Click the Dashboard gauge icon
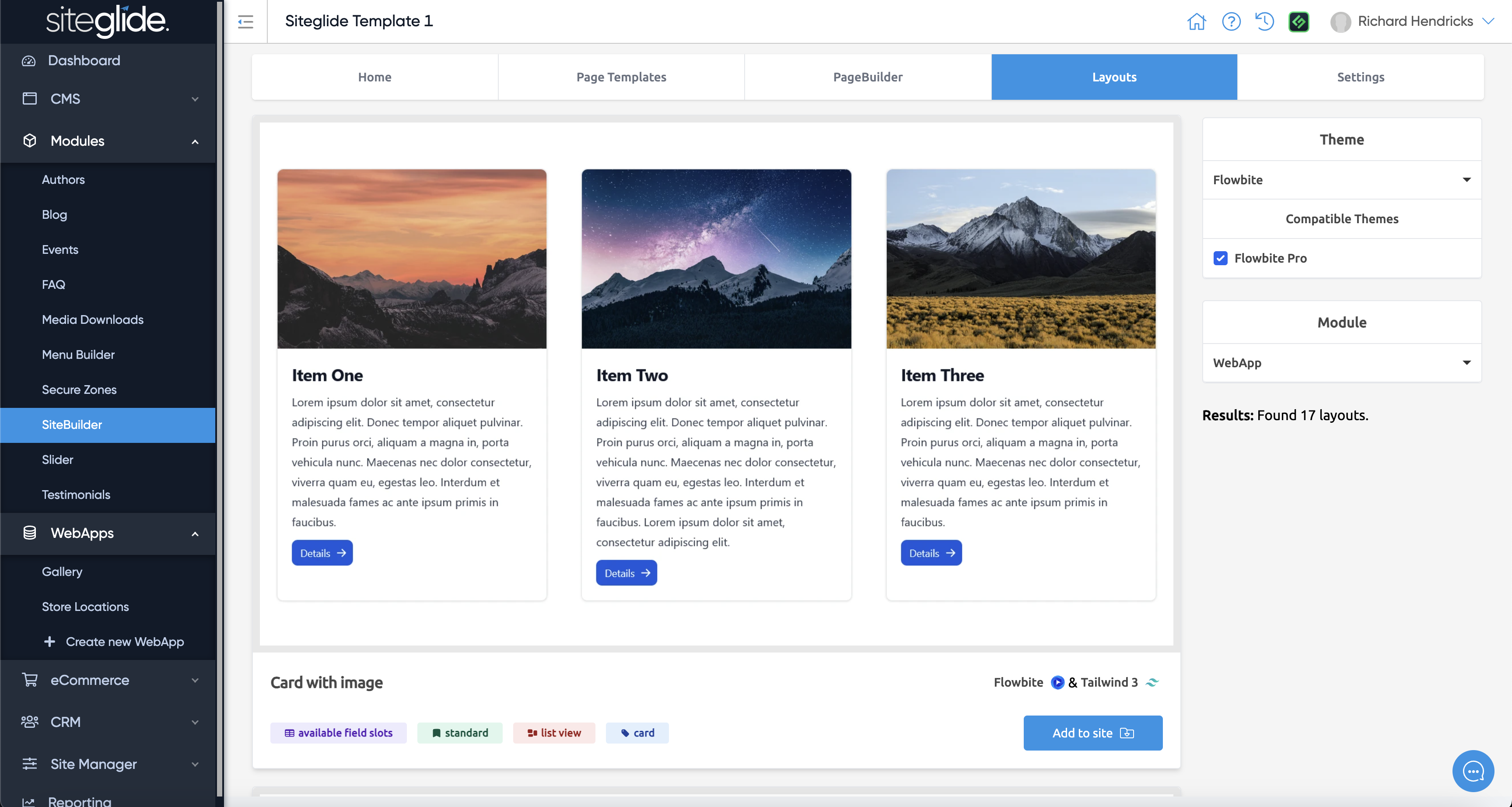The width and height of the screenshot is (1512, 807). 29,60
